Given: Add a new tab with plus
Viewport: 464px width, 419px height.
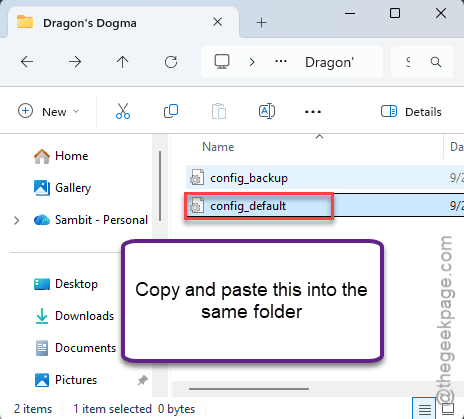Looking at the screenshot, I should point(262,23).
